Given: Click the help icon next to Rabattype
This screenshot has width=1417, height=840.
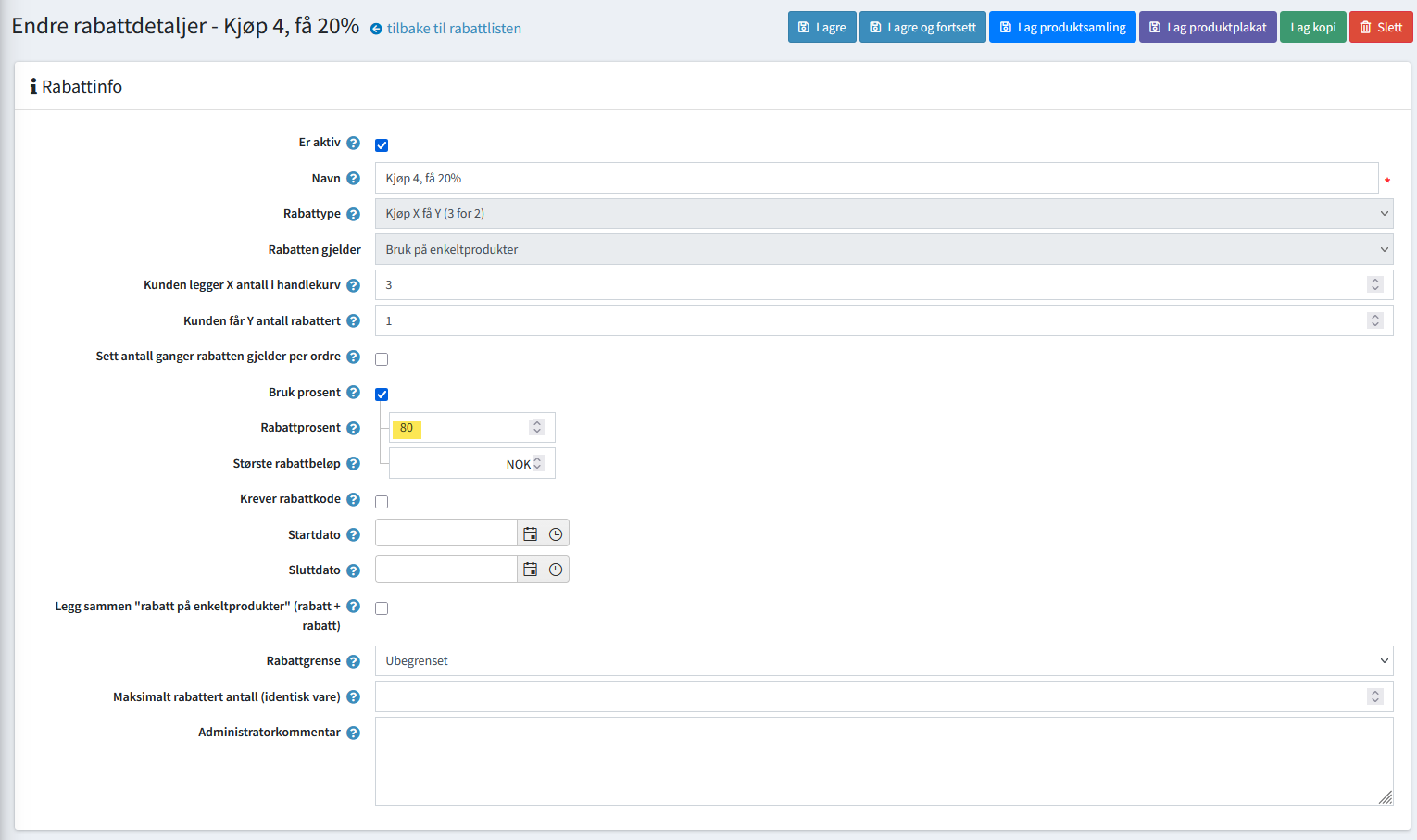Looking at the screenshot, I should pos(353,214).
